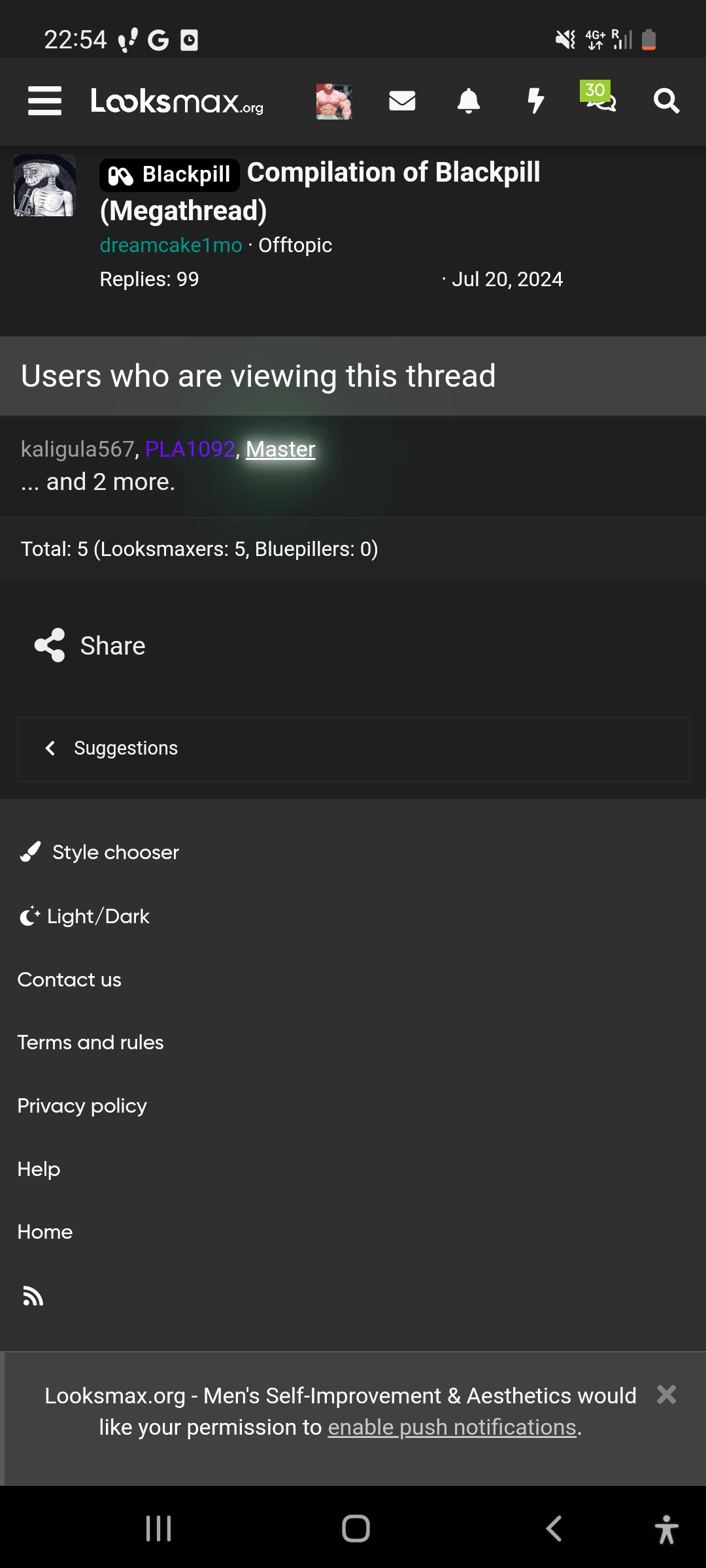Open Master's profile from viewers list
The height and width of the screenshot is (1568, 706).
280,449
